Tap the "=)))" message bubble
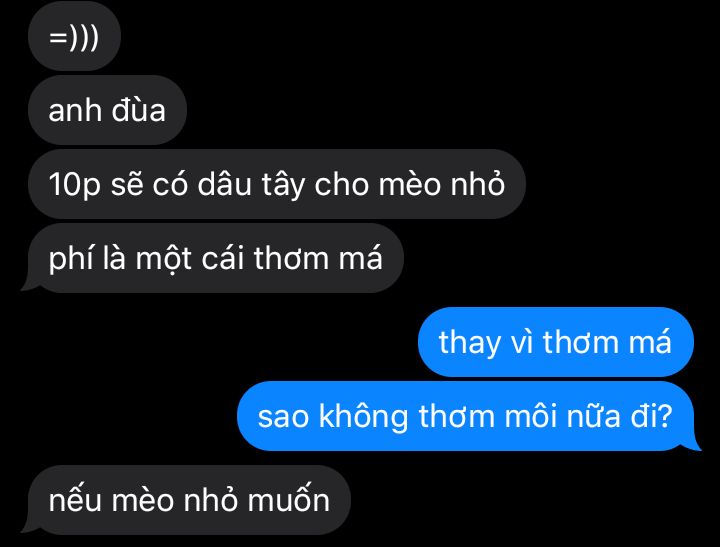The height and width of the screenshot is (547, 720). pyautogui.click(x=74, y=36)
